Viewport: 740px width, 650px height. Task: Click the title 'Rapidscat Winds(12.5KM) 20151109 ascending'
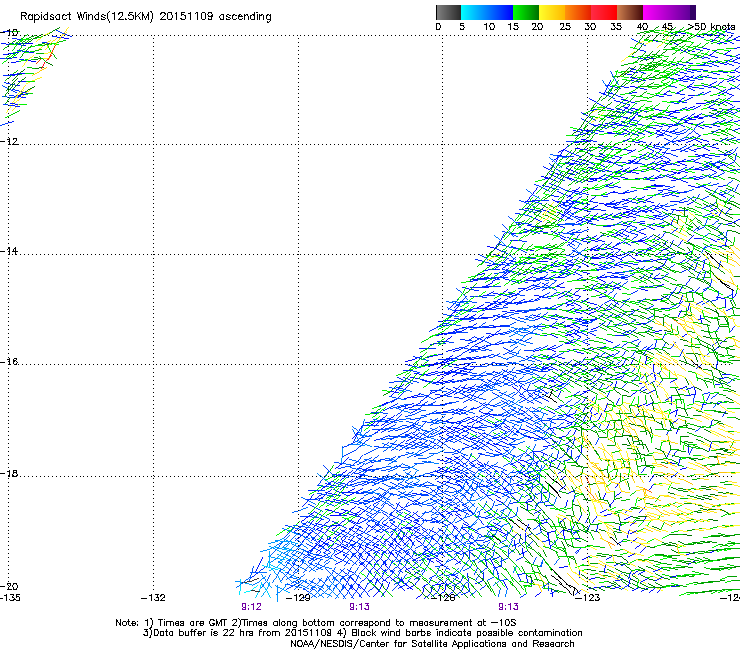pyautogui.click(x=146, y=17)
